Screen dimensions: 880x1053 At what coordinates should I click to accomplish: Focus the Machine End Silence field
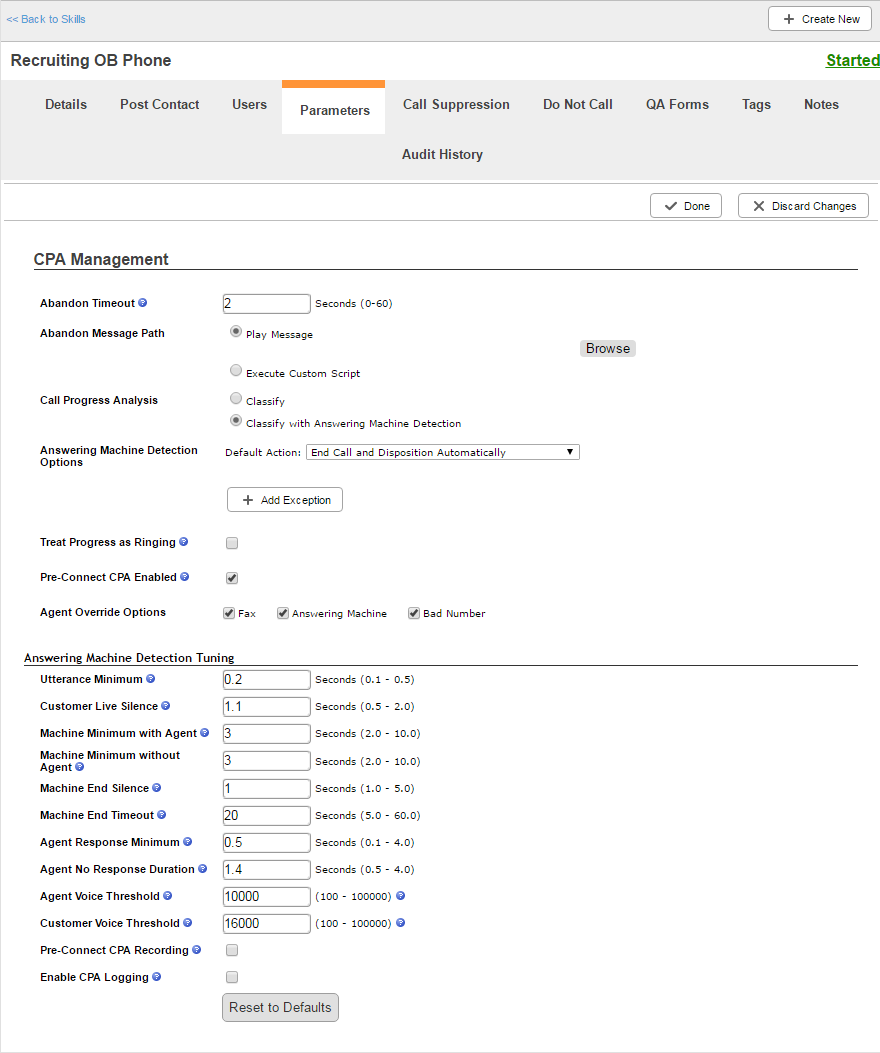267,788
